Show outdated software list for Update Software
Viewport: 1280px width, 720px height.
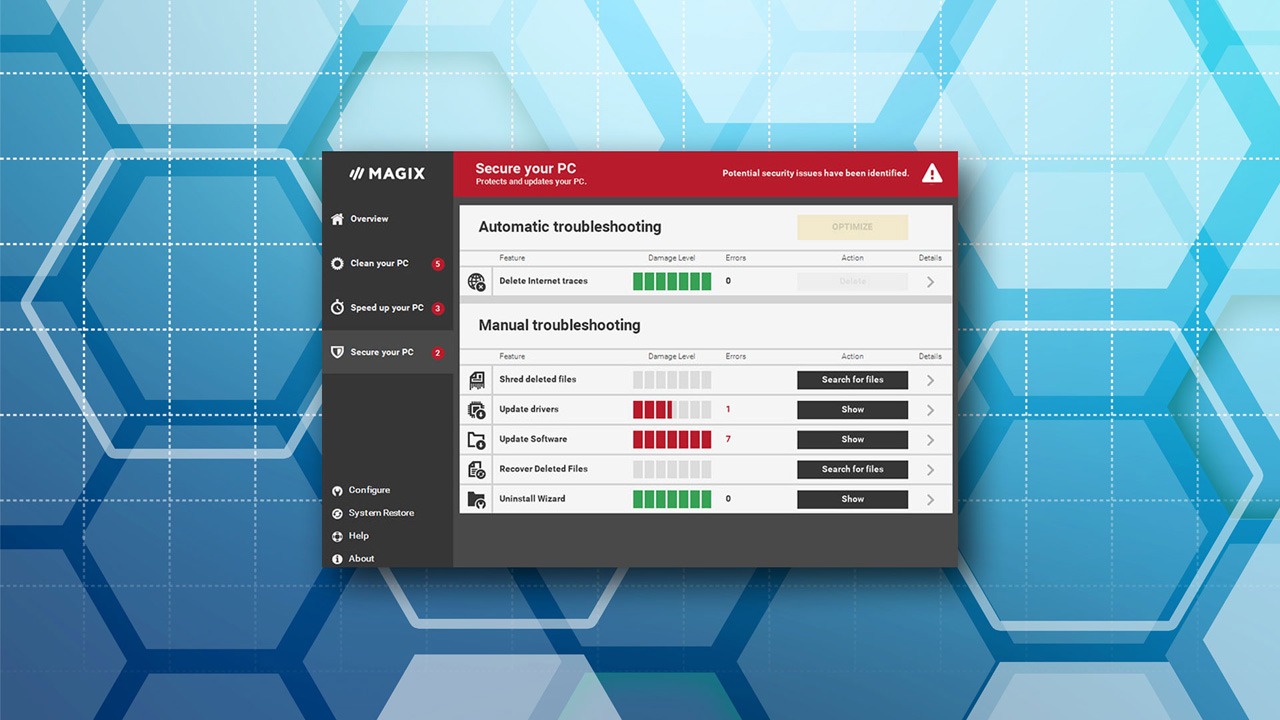(852, 439)
